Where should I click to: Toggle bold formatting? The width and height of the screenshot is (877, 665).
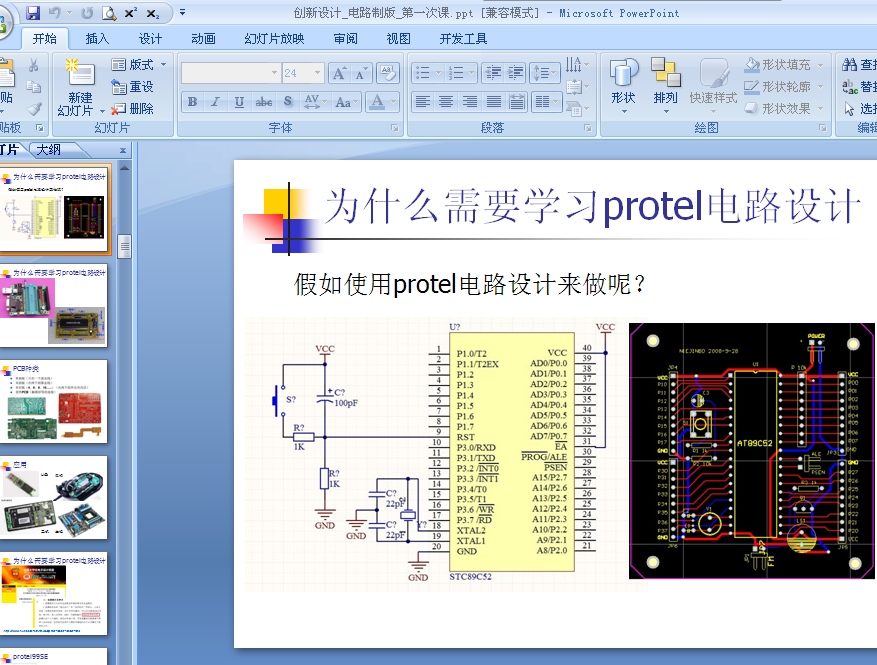(x=192, y=102)
